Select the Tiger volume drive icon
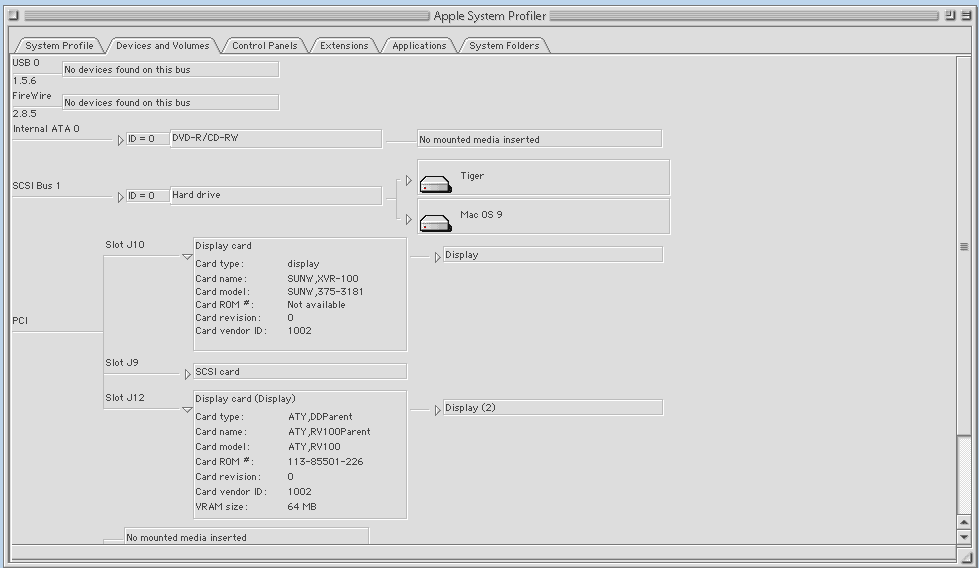 [435, 184]
